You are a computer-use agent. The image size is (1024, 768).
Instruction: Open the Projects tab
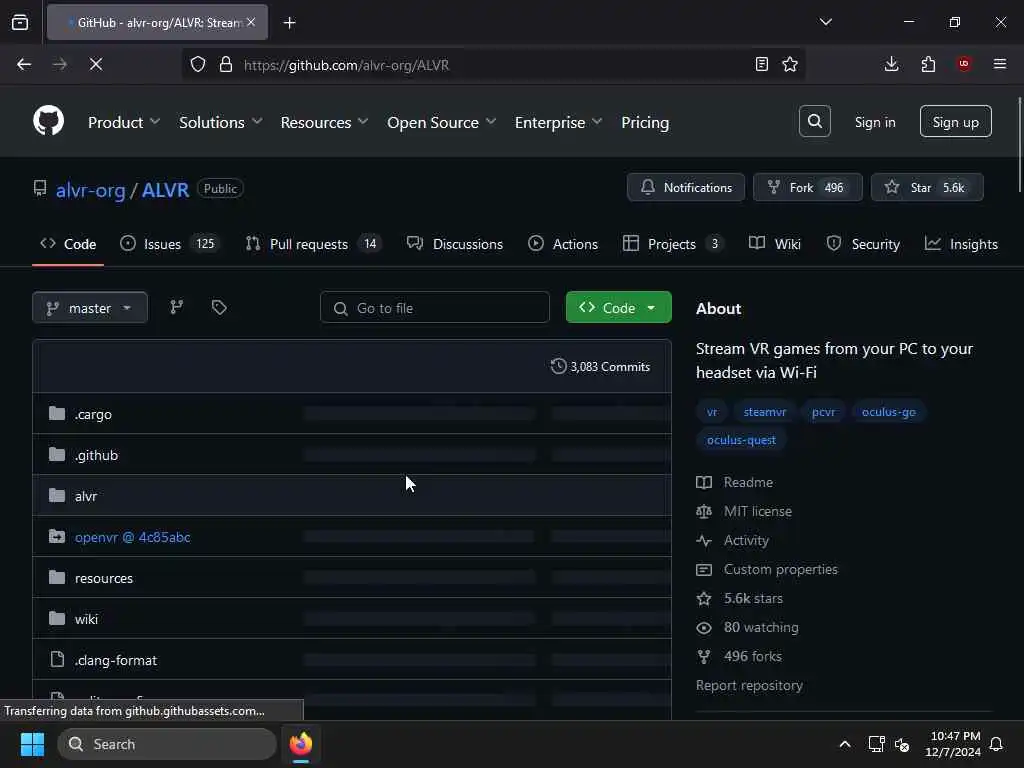point(673,244)
